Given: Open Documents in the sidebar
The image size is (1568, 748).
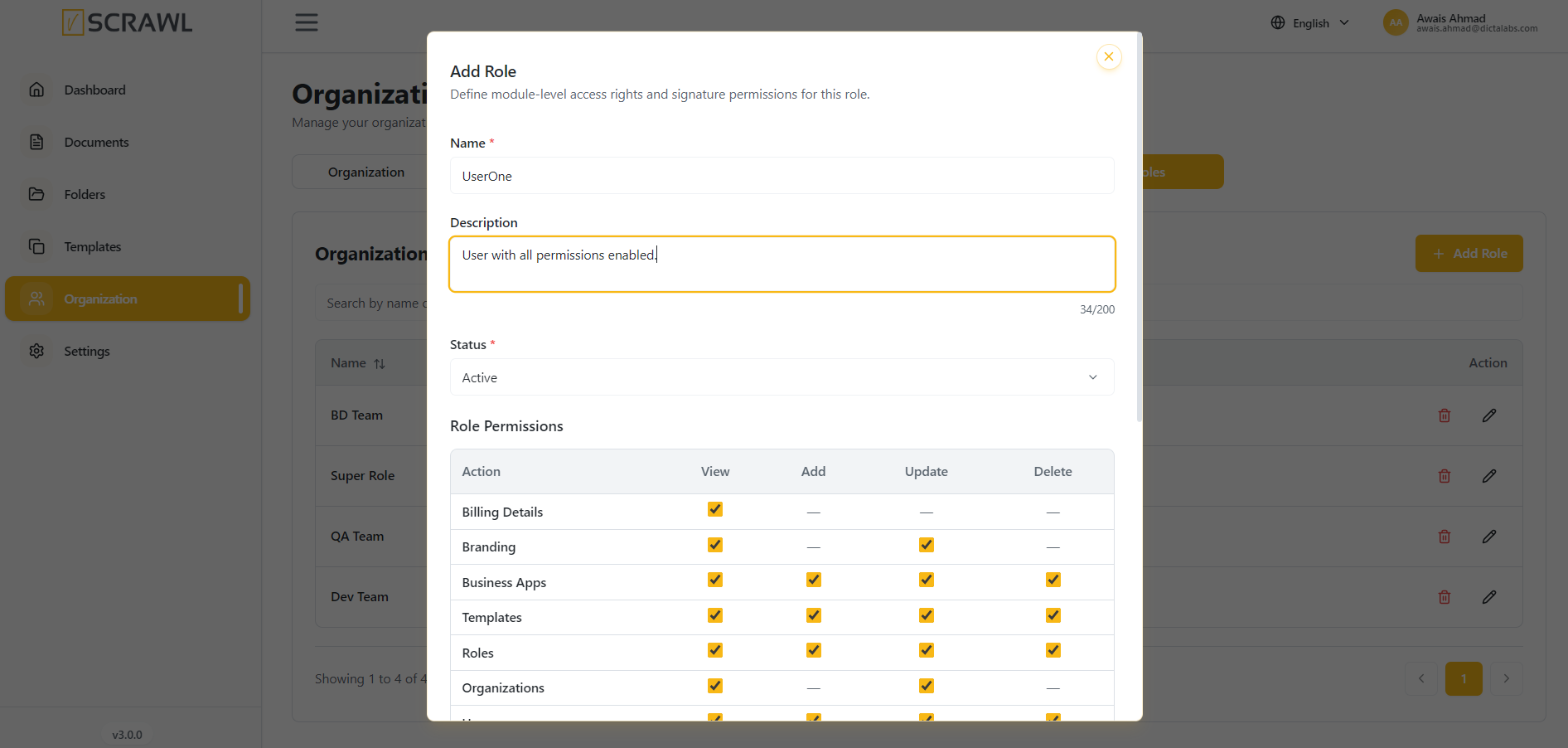Looking at the screenshot, I should [96, 142].
